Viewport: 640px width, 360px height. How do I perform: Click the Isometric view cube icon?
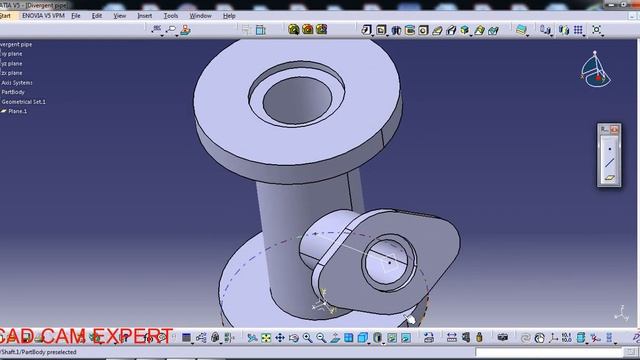[x=362, y=338]
